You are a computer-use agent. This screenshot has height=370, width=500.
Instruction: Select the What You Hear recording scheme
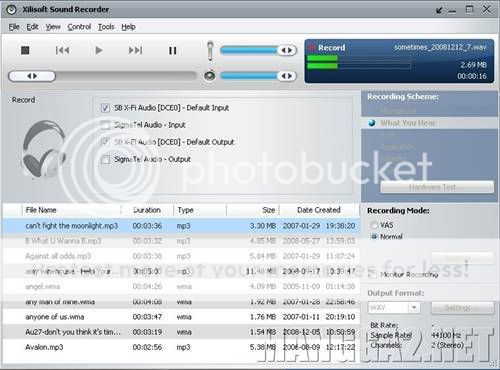pos(407,123)
